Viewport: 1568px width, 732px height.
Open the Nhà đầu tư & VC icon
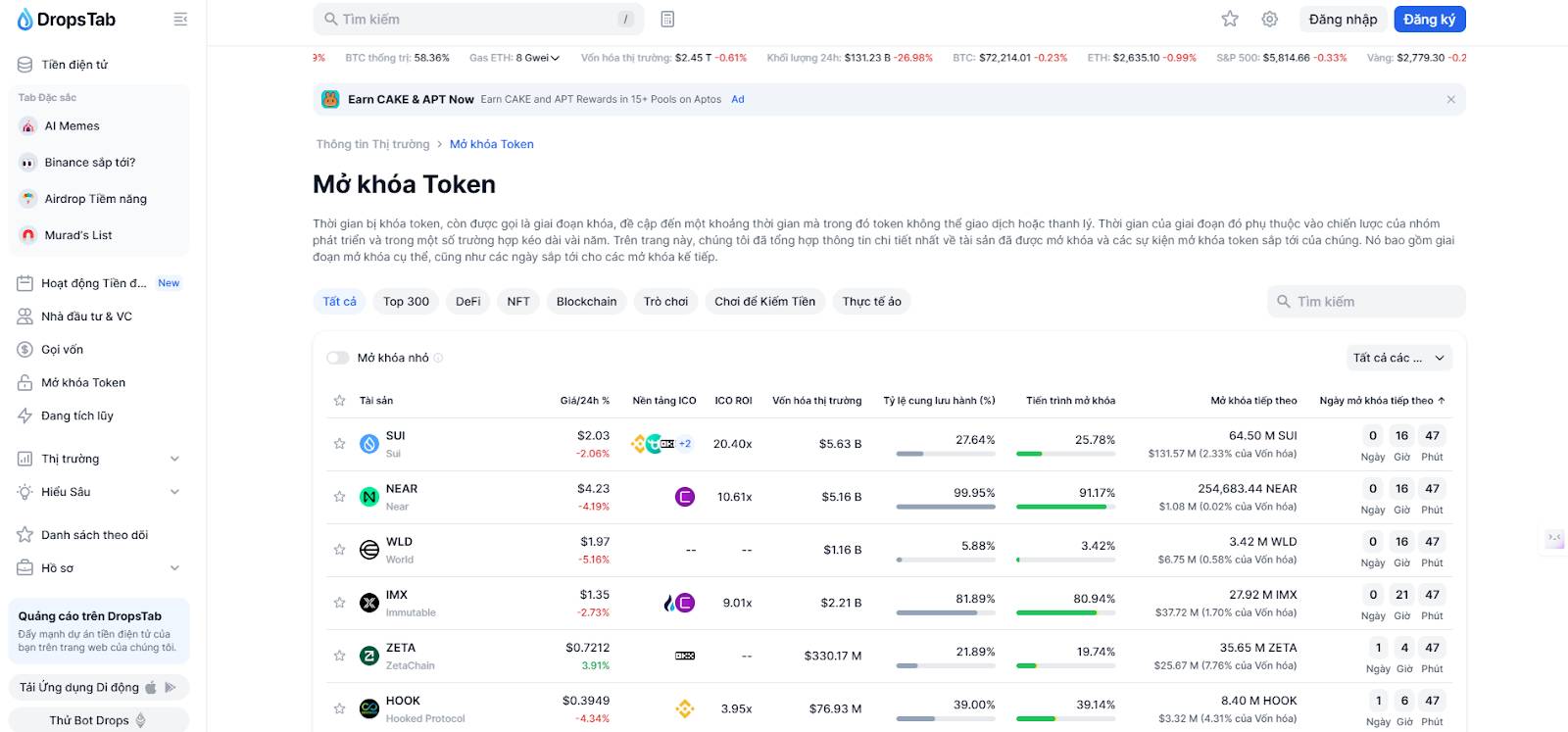(x=25, y=317)
